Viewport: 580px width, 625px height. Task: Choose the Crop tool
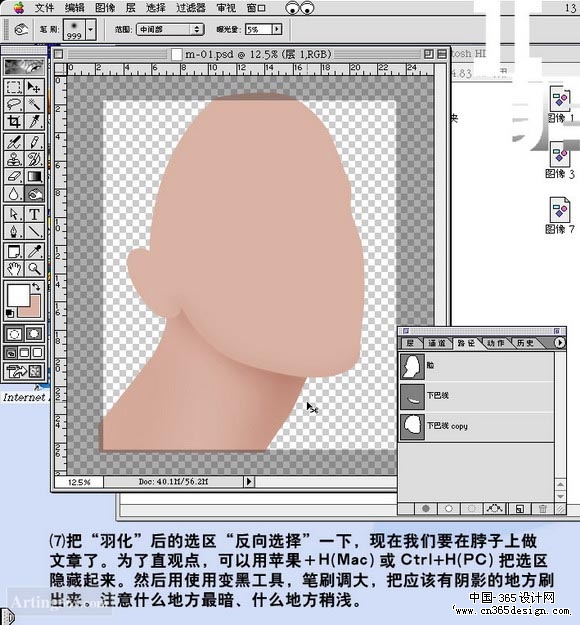coord(14,122)
